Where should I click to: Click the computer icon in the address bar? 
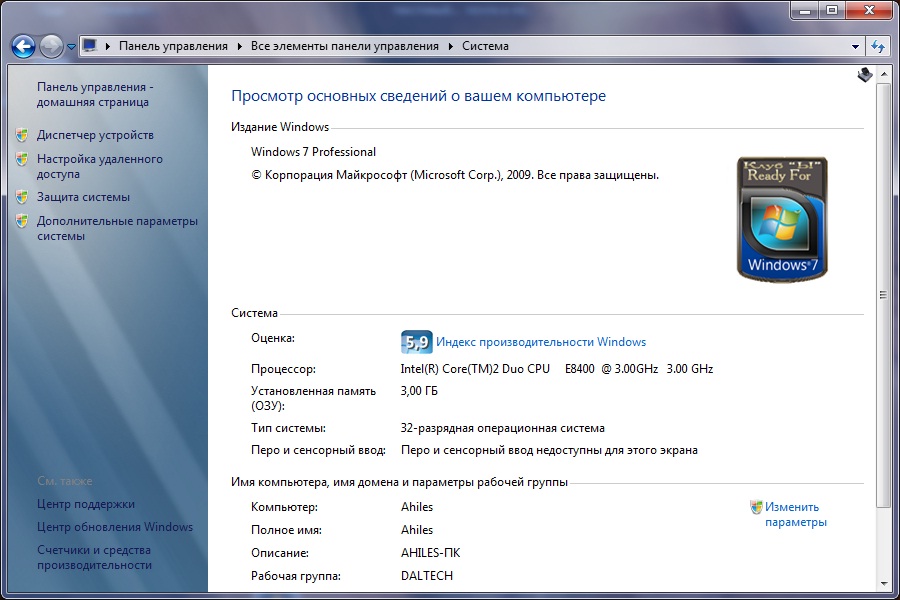90,46
